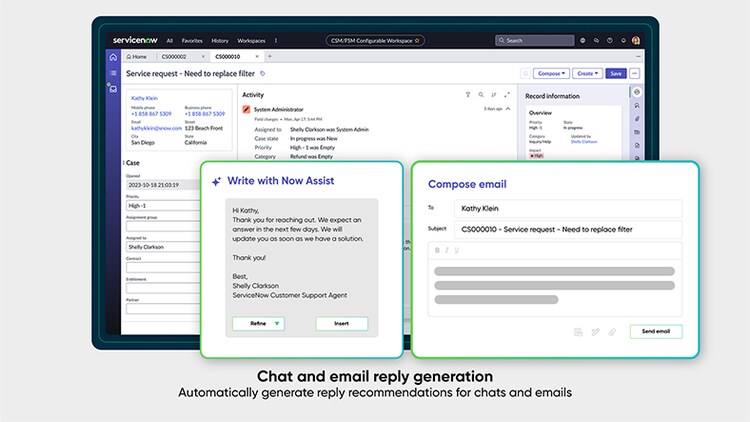Viewport: 750px width, 422px height.
Task: Click the filter icon in the Activity header
Action: click(x=468, y=95)
